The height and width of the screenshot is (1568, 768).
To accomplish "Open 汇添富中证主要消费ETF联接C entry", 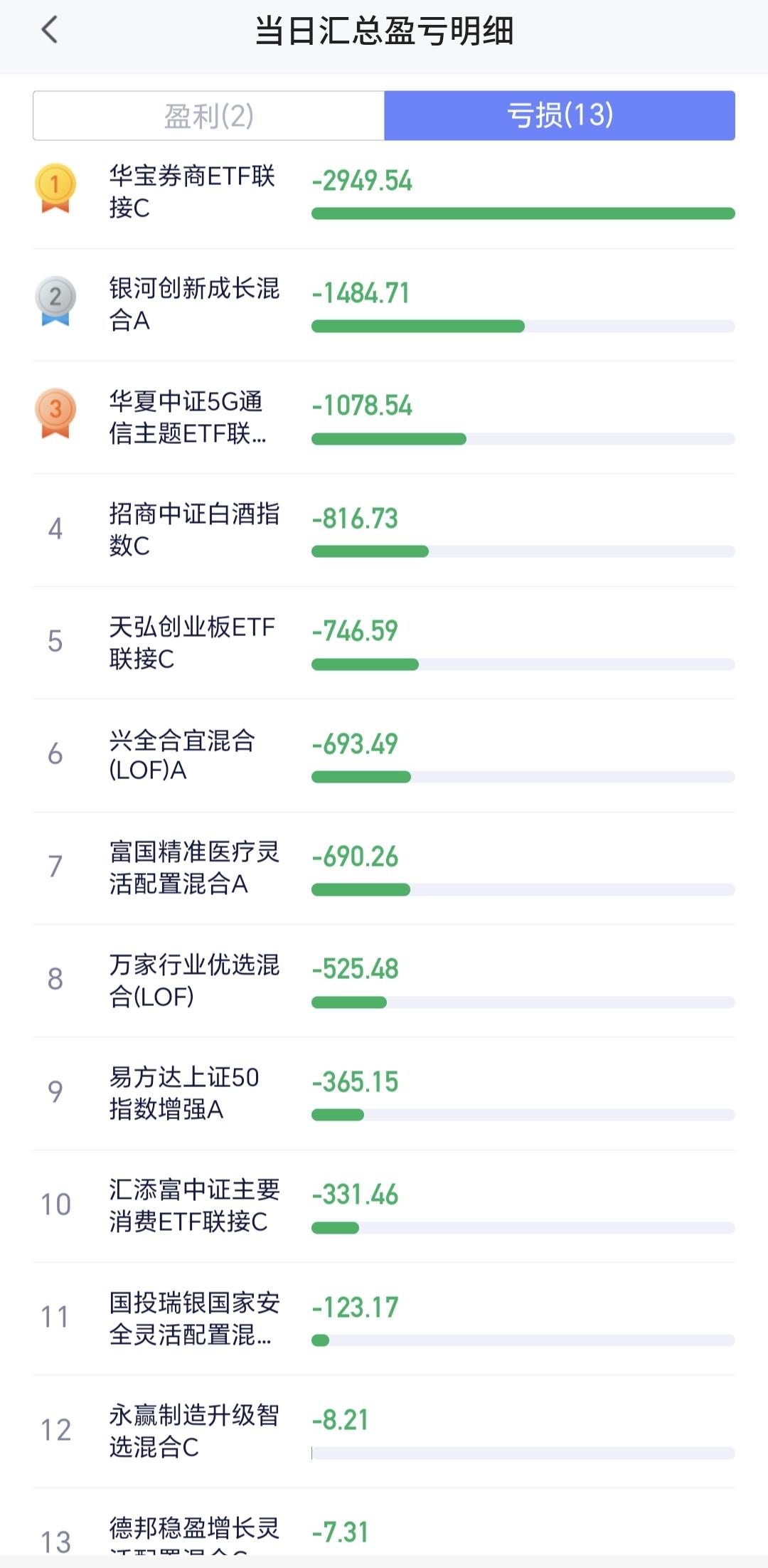I will pyautogui.click(x=193, y=1205).
